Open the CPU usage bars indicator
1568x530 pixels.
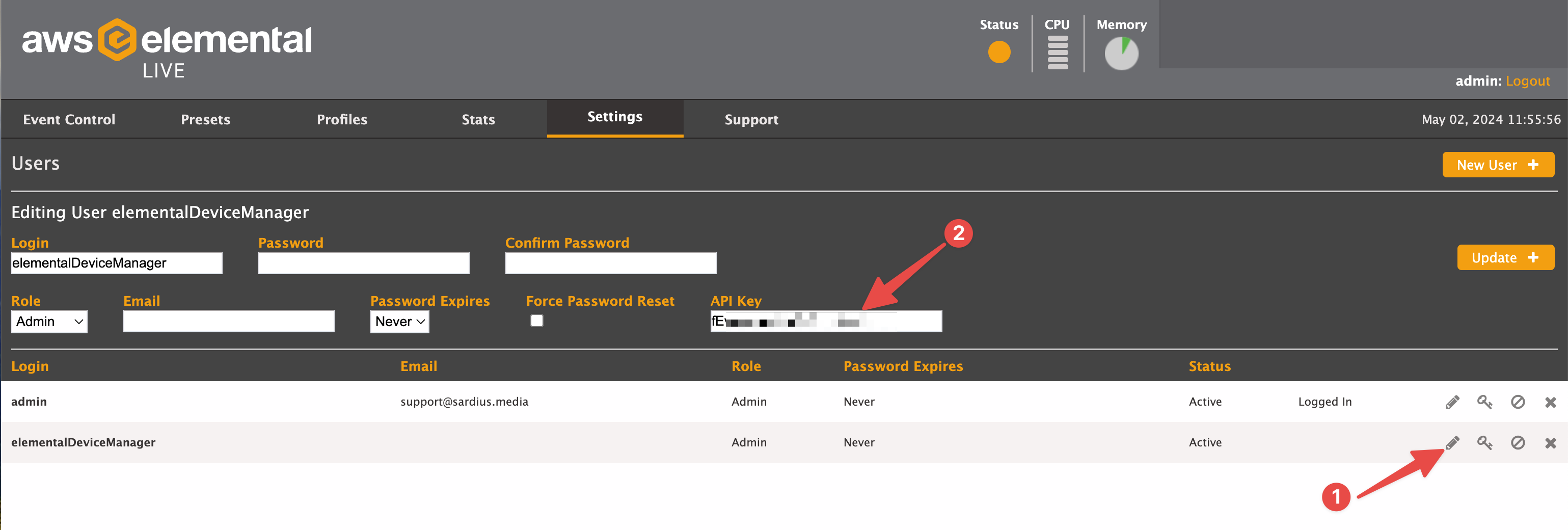(1057, 52)
